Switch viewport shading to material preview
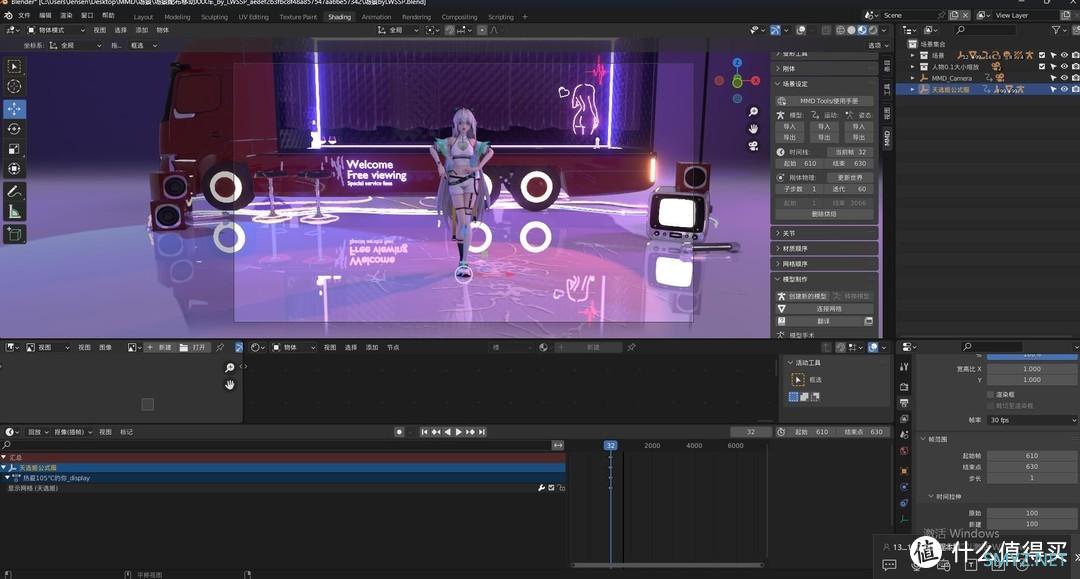 (x=862, y=30)
